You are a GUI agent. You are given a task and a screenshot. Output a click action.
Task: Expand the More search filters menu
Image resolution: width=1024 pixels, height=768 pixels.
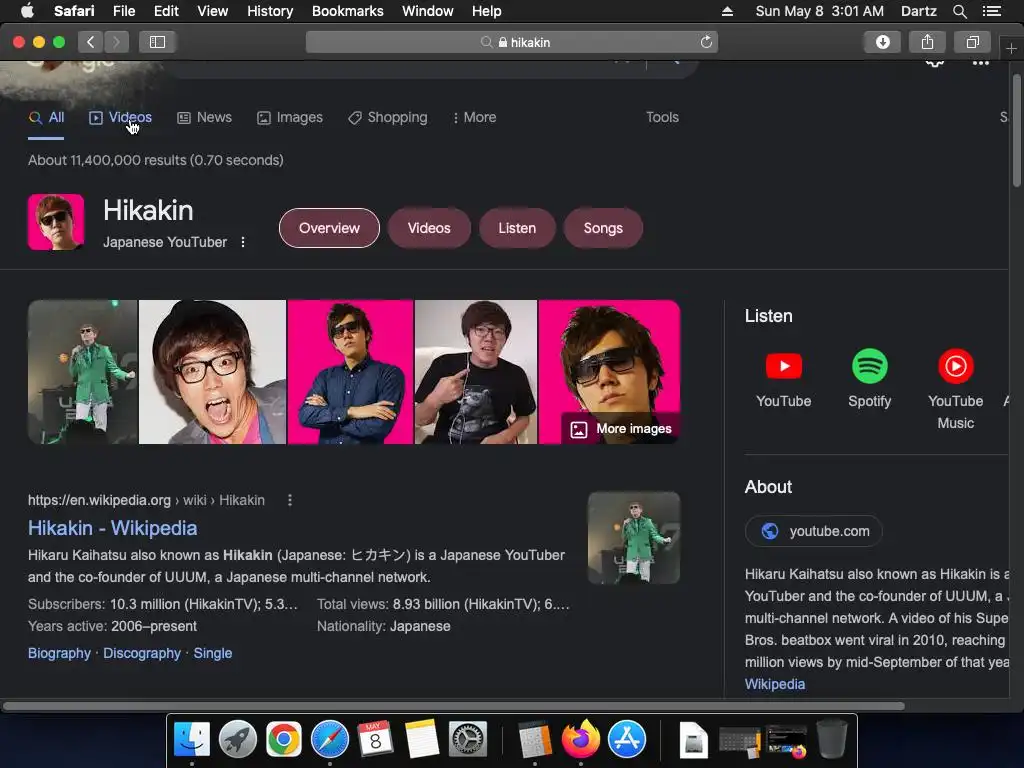(475, 118)
